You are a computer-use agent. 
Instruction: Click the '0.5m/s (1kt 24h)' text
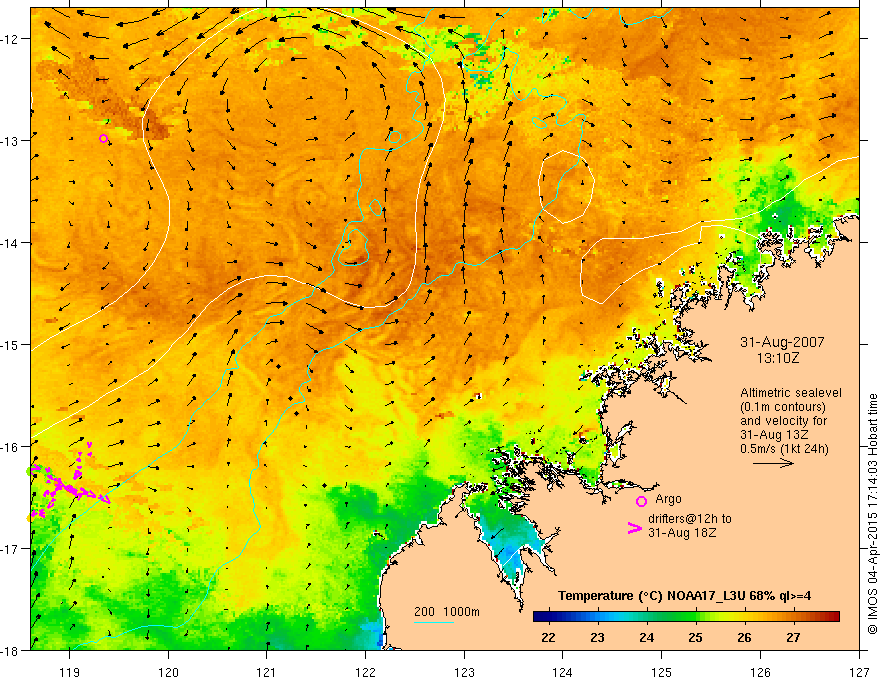click(784, 448)
